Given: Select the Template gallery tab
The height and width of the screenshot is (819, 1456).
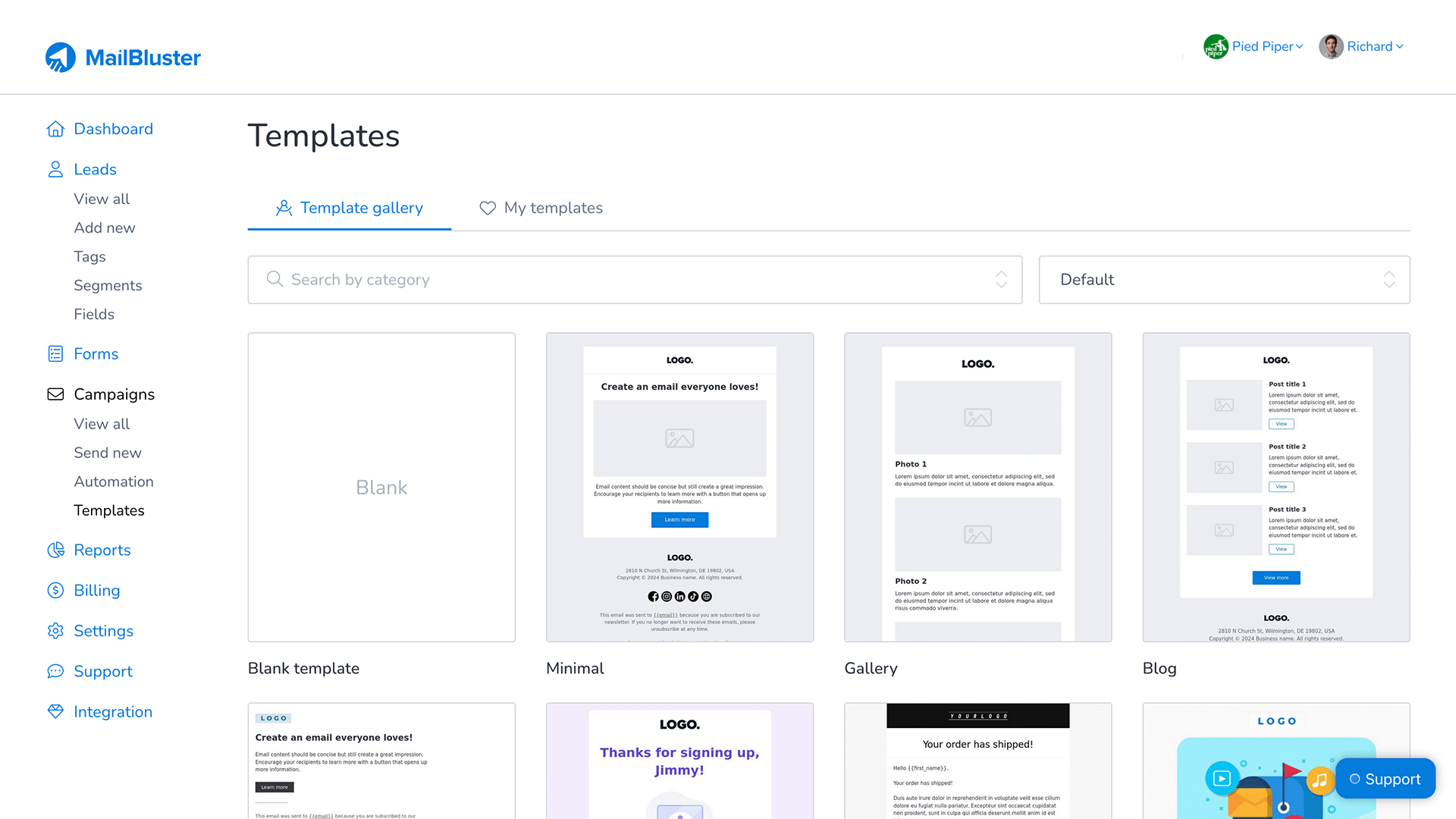Looking at the screenshot, I should pos(350,208).
